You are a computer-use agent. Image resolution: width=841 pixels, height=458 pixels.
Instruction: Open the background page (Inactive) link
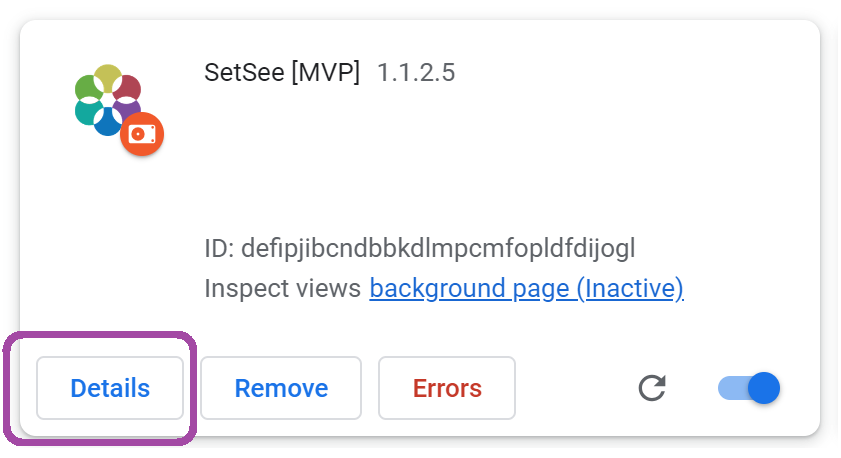526,289
